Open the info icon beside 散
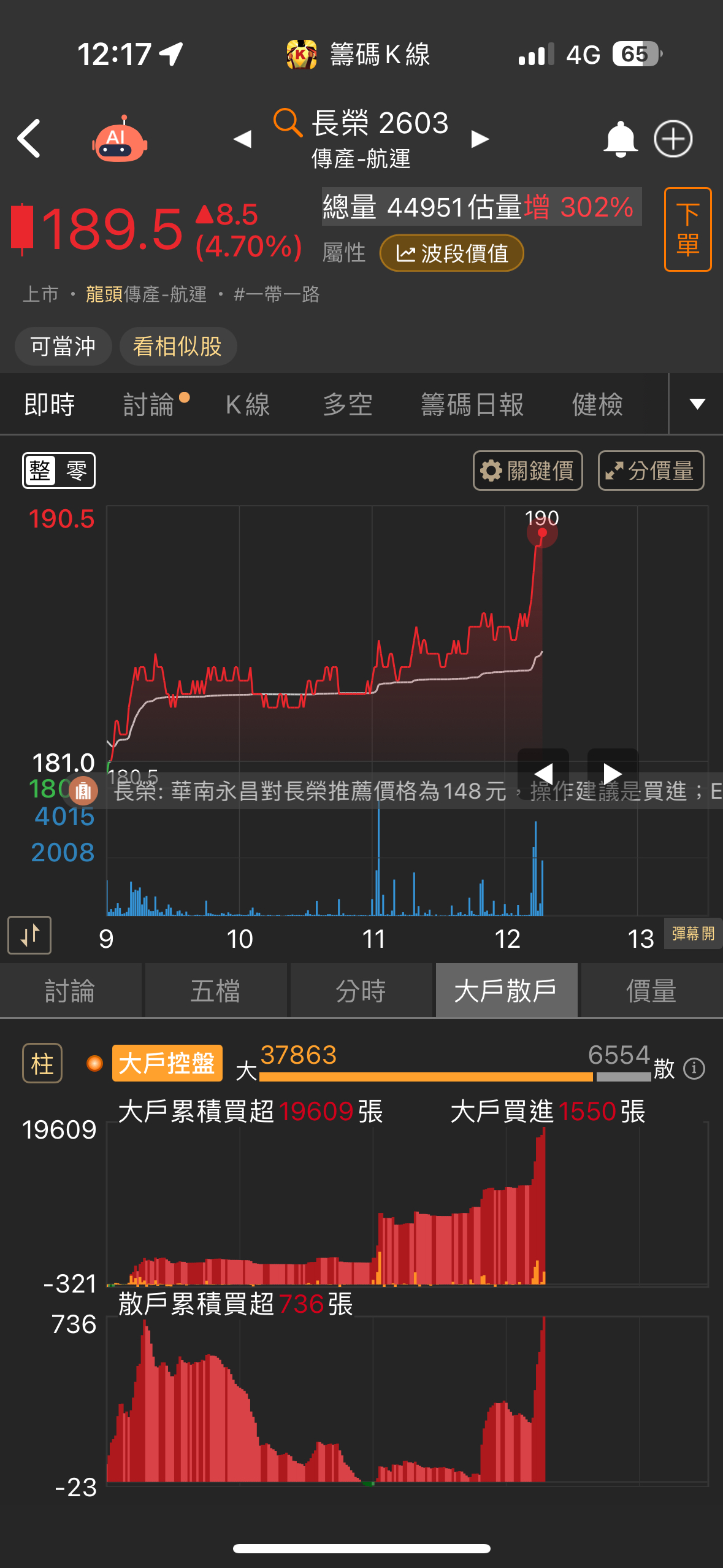723x1568 pixels. tap(694, 1069)
